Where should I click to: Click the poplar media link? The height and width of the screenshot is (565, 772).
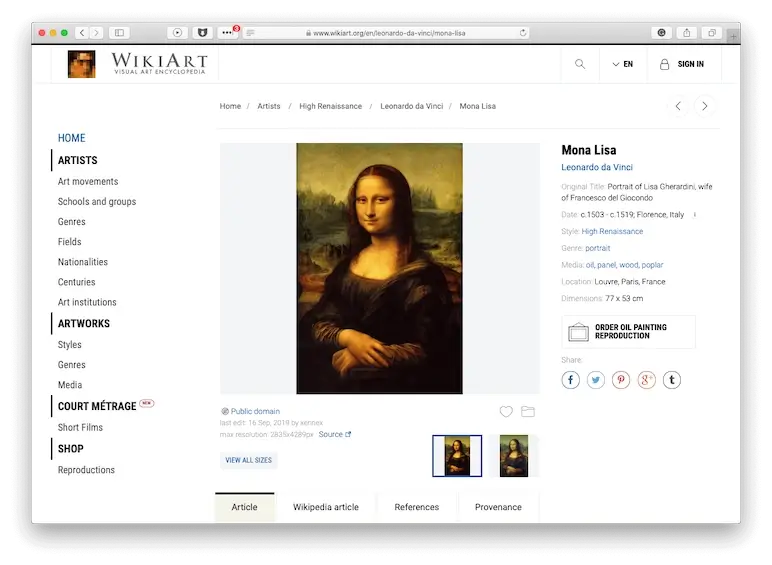(652, 265)
